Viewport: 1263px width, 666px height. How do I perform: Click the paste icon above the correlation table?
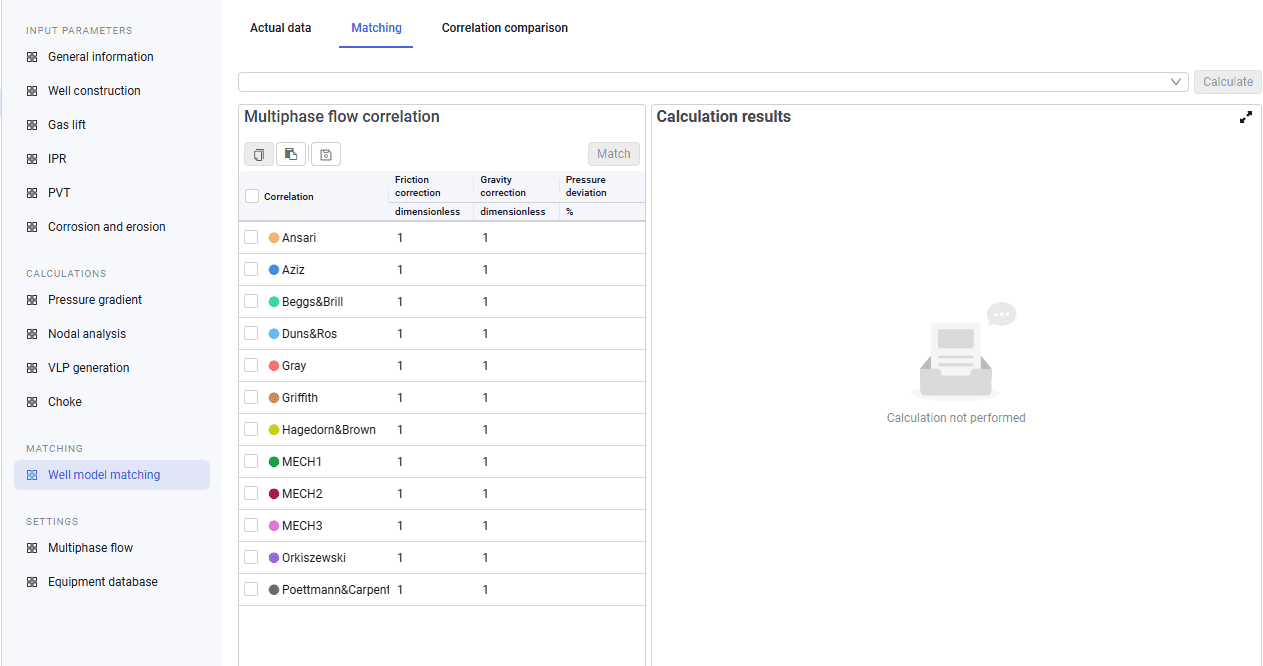click(291, 154)
